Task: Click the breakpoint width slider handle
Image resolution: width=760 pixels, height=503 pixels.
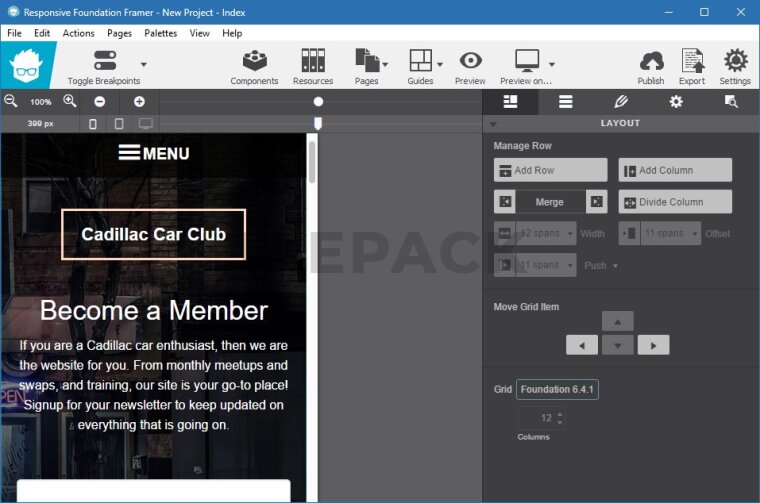Action: coord(318,123)
